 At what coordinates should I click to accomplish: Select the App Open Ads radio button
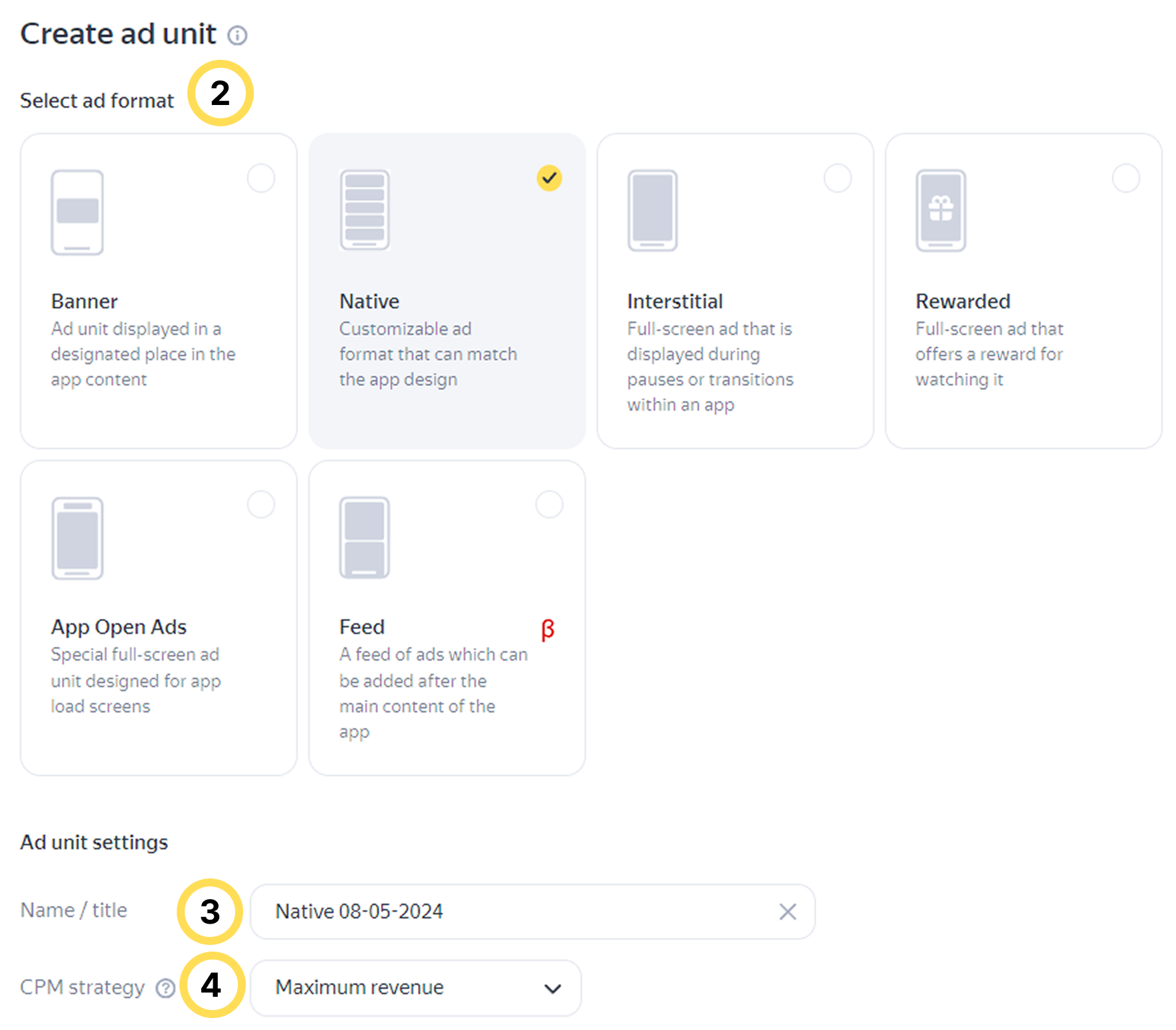(x=261, y=504)
